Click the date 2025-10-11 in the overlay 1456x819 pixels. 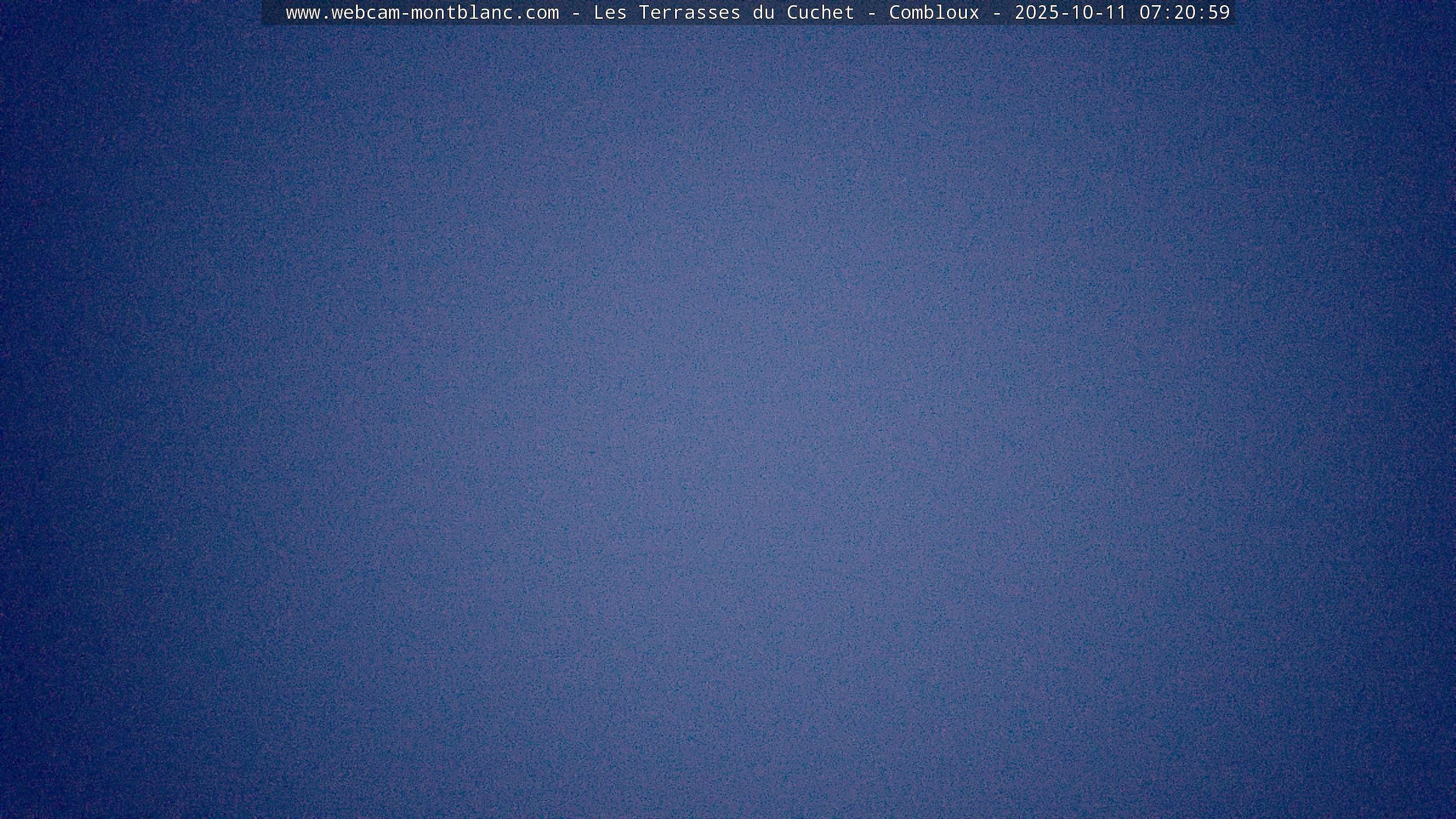coord(1070,13)
